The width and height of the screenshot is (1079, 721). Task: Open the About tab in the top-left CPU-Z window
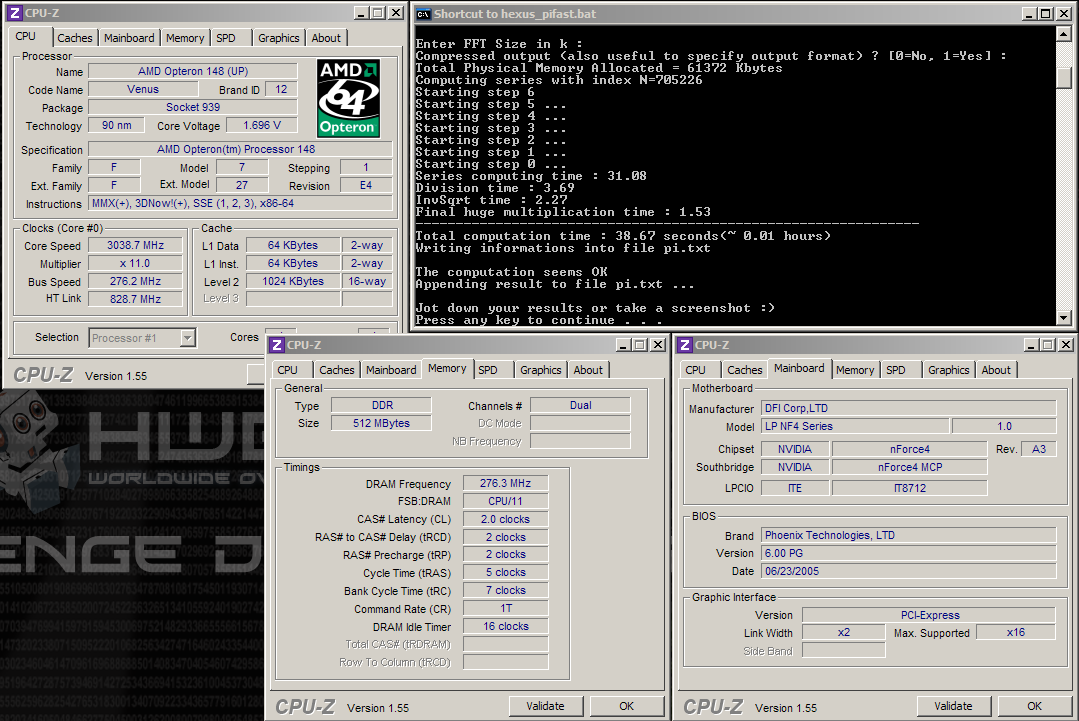[326, 38]
